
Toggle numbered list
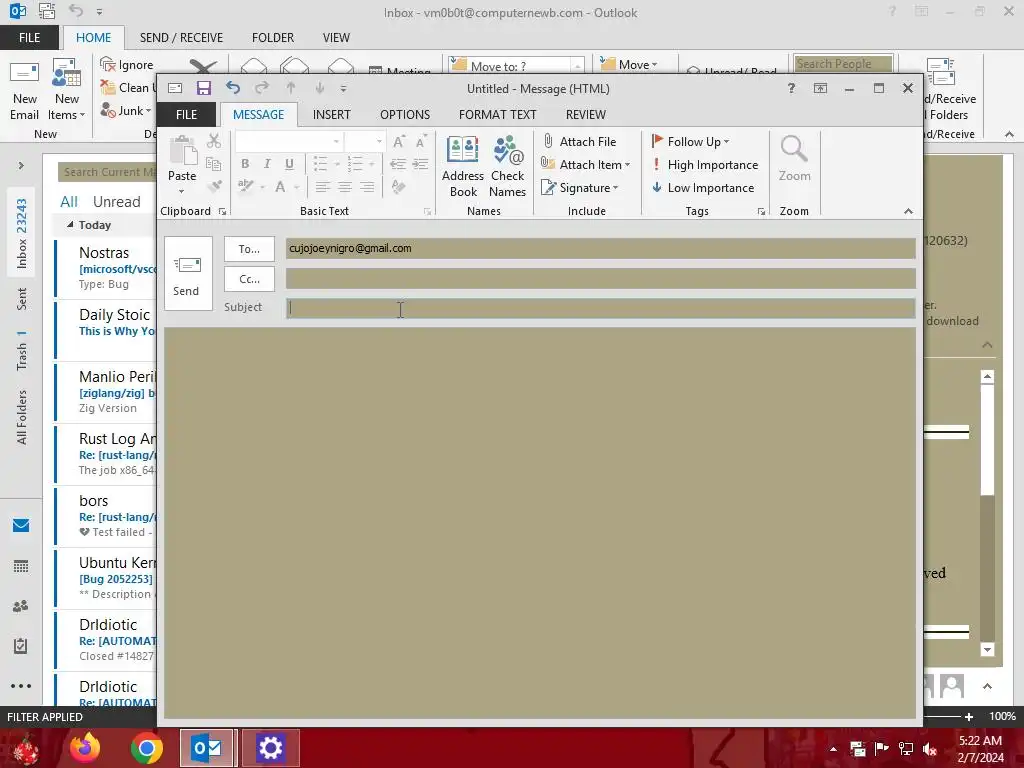click(355, 164)
